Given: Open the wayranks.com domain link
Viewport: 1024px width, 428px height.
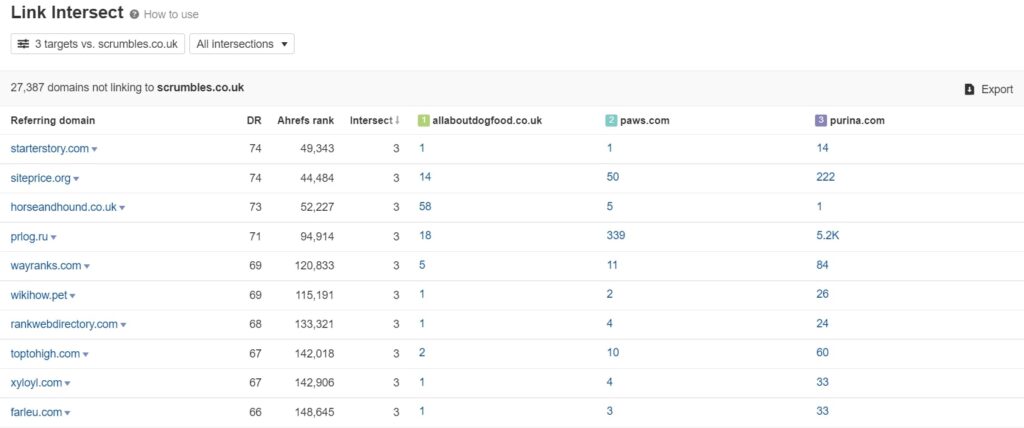Looking at the screenshot, I should click(x=46, y=265).
